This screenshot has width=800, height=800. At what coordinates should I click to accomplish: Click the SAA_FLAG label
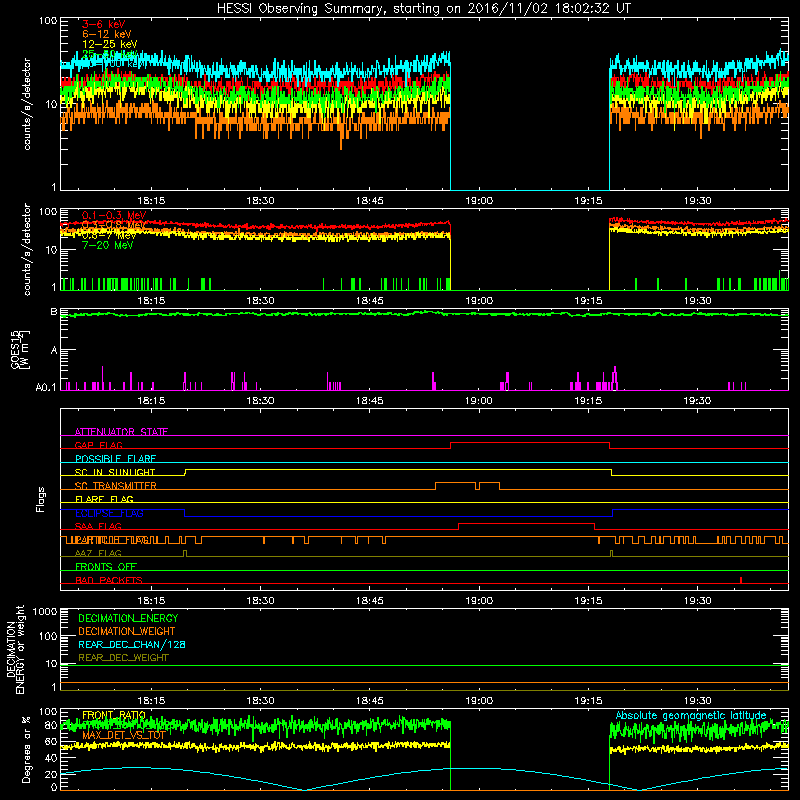point(98,526)
